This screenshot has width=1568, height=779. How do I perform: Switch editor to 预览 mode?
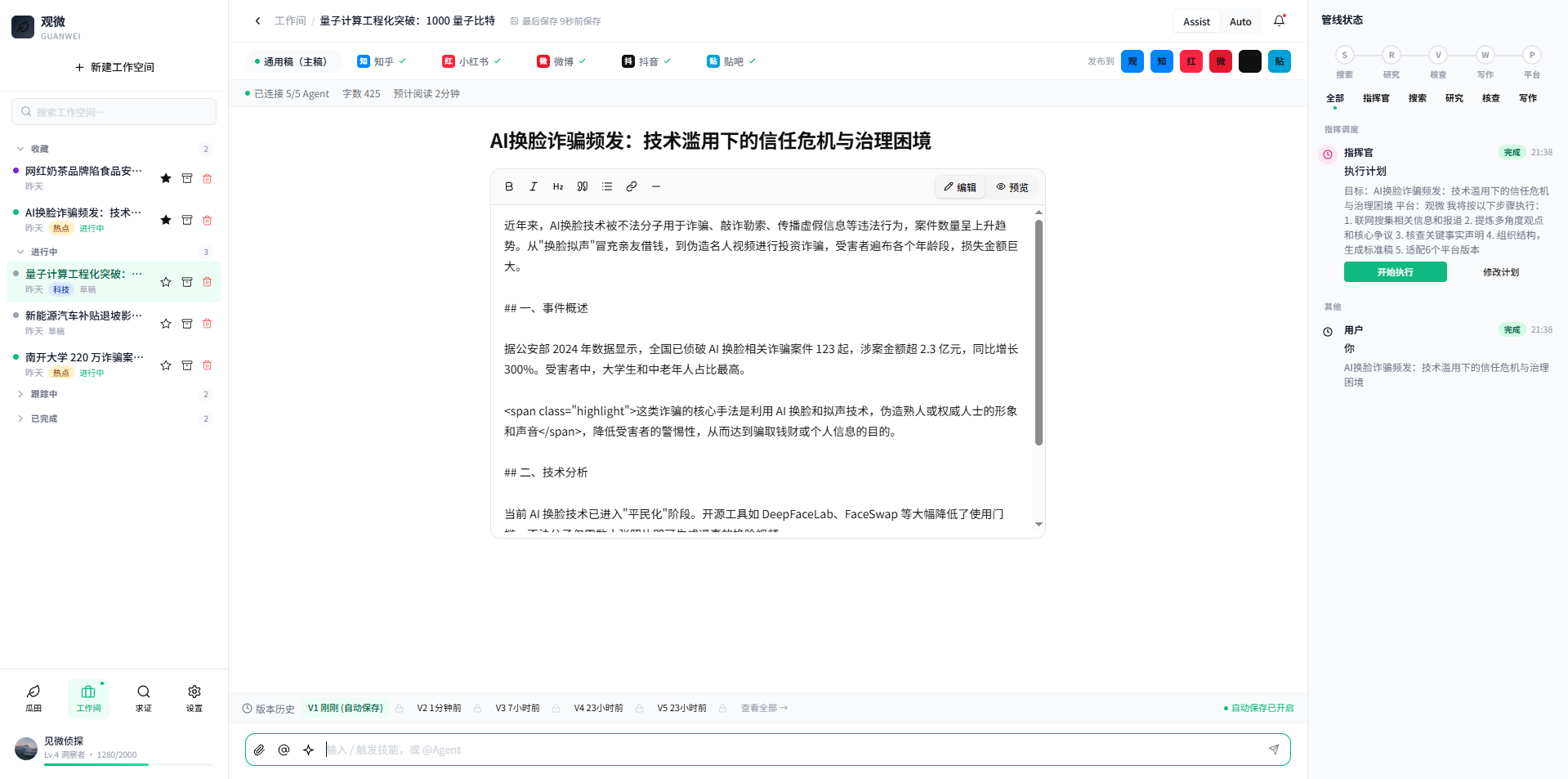click(x=1012, y=187)
